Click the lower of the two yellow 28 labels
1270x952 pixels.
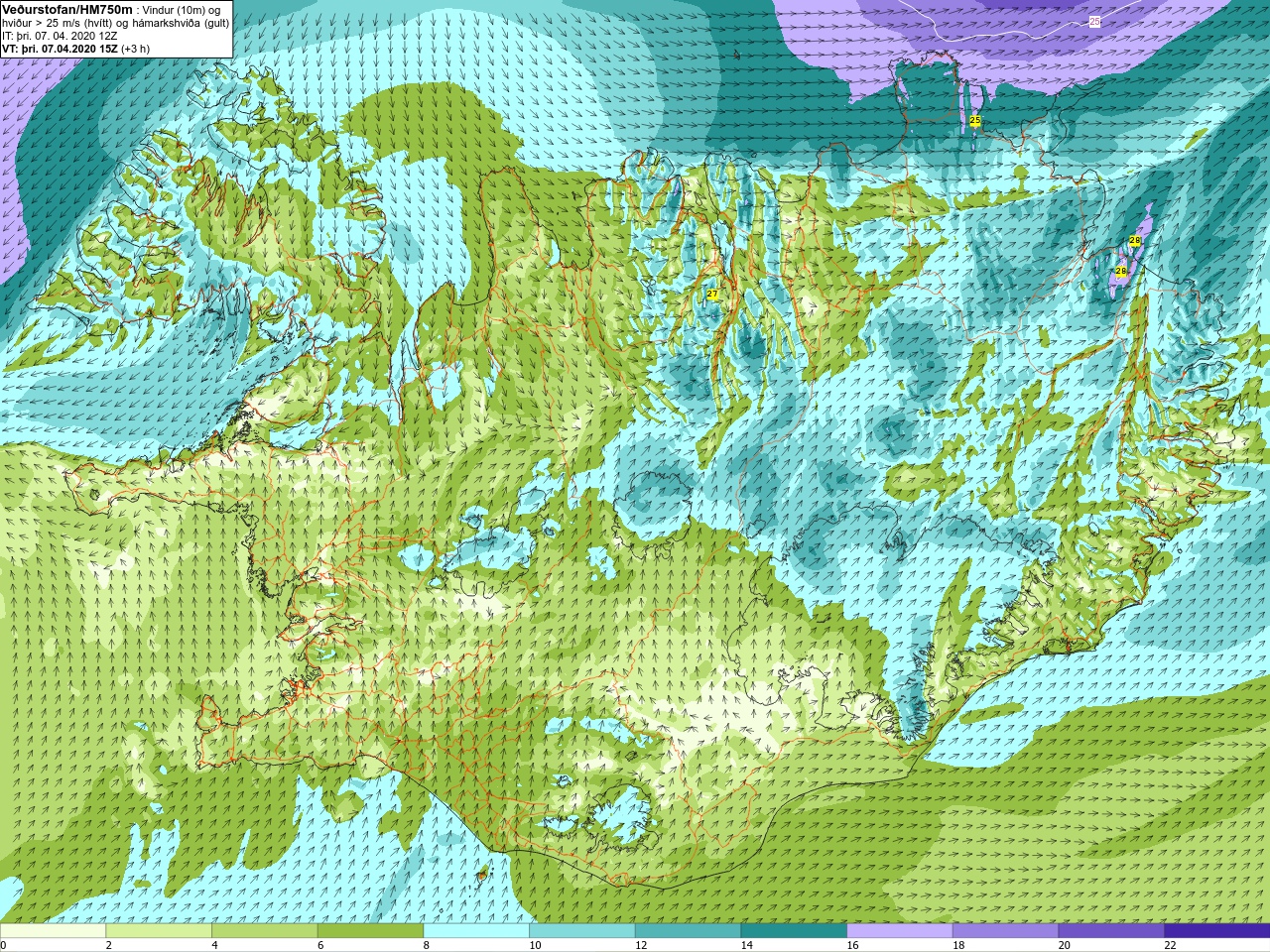coord(1121,271)
